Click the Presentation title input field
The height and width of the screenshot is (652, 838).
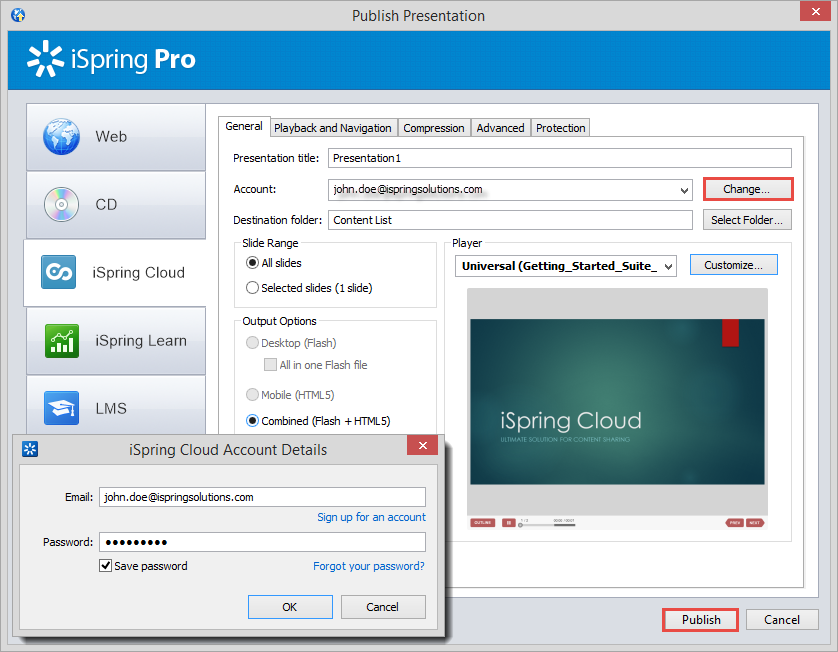[560, 158]
